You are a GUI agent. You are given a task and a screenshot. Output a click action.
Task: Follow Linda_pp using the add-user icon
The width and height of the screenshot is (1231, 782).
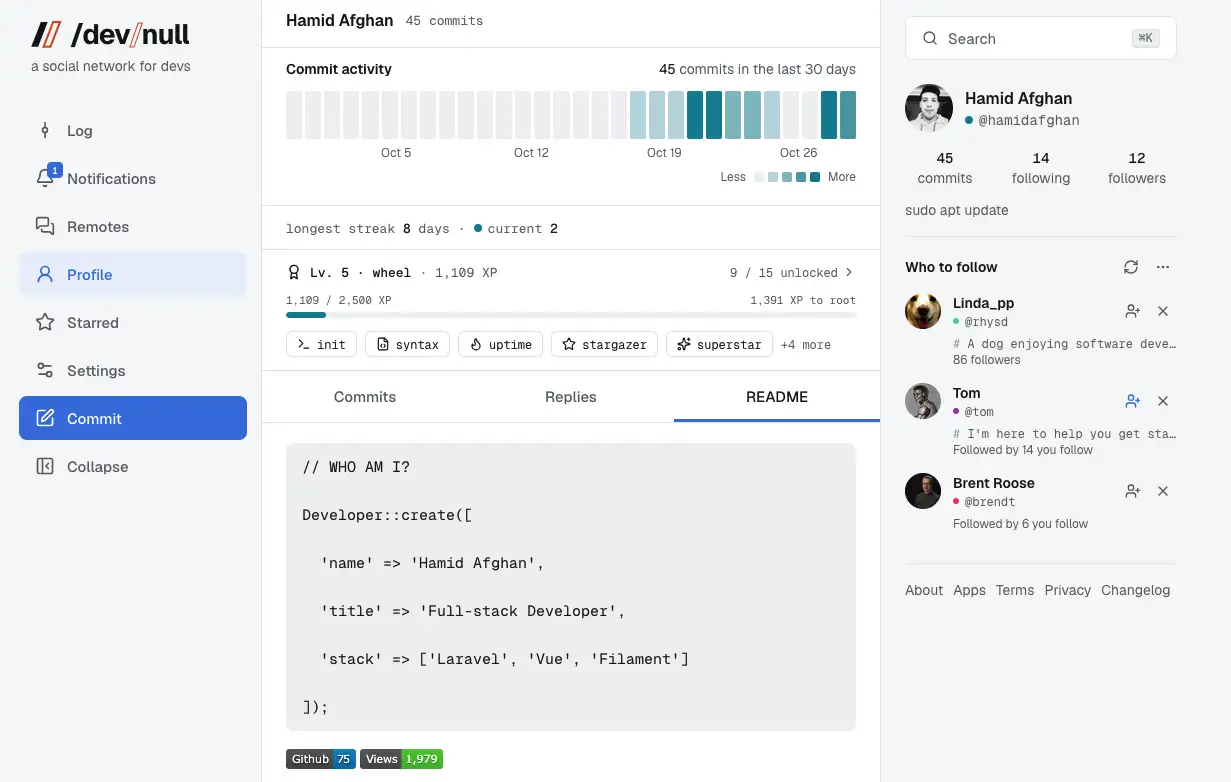click(1133, 311)
